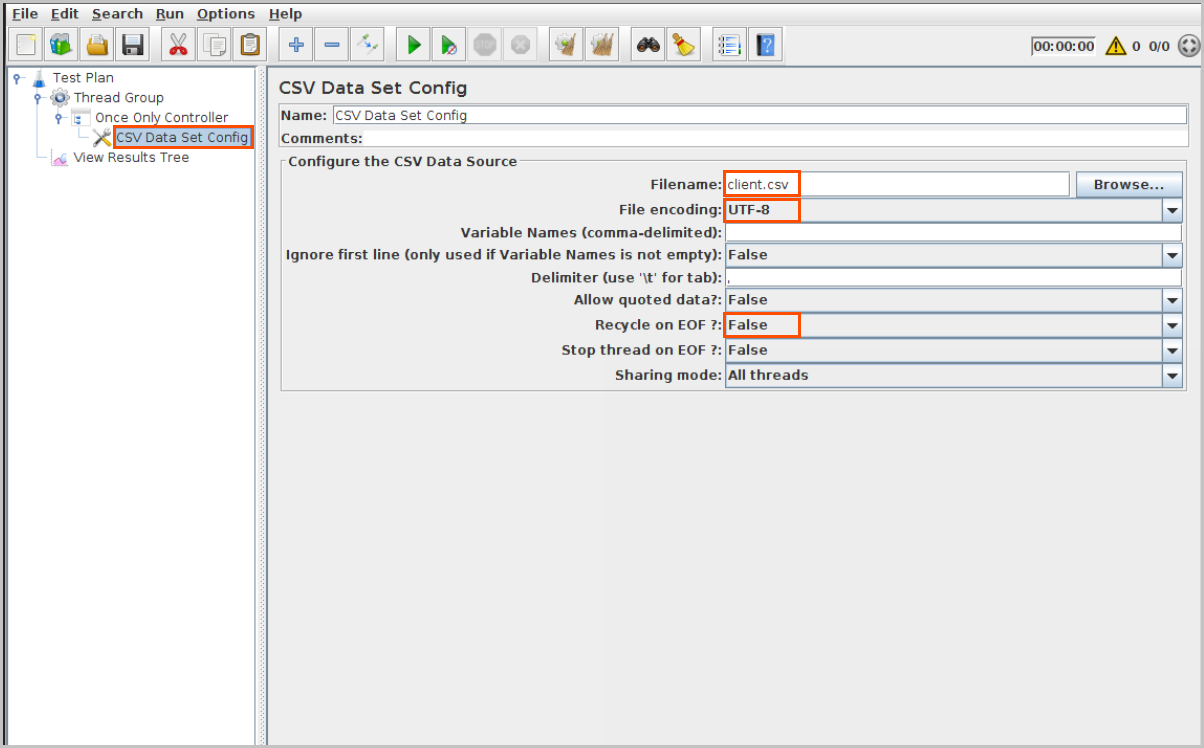Open the Help question mark icon
The width and height of the screenshot is (1204, 748).
(766, 45)
